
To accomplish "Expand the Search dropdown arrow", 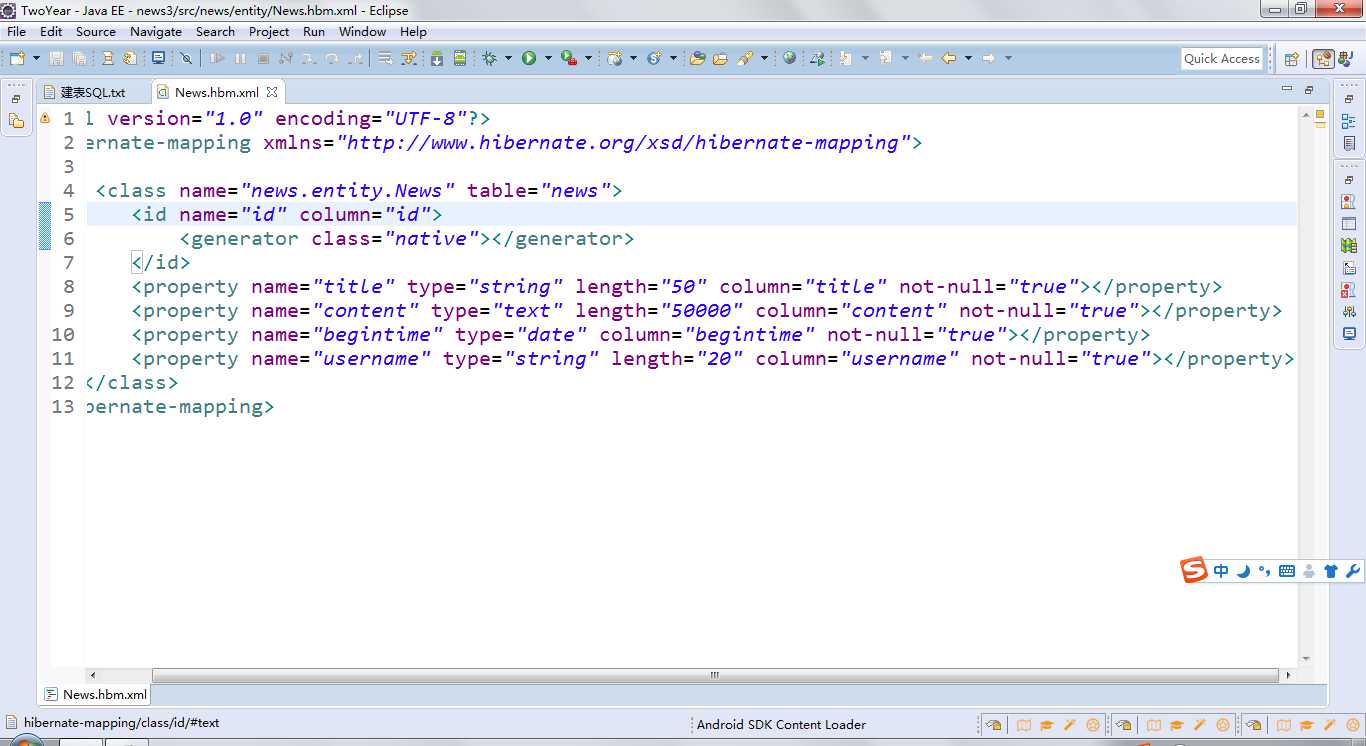I will pos(764,58).
